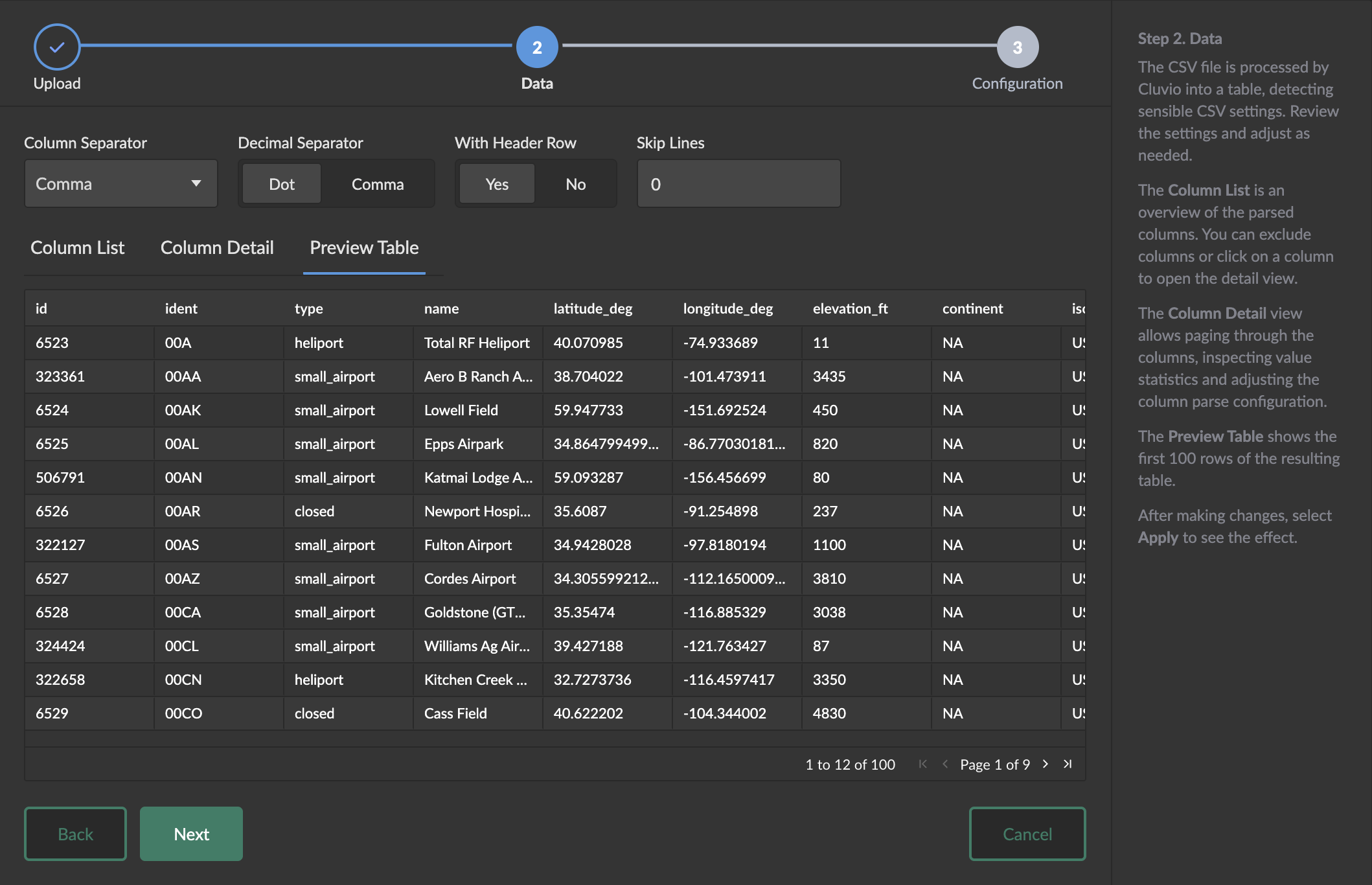1372x885 pixels.
Task: Go to first page of preview table
Action: click(x=922, y=764)
